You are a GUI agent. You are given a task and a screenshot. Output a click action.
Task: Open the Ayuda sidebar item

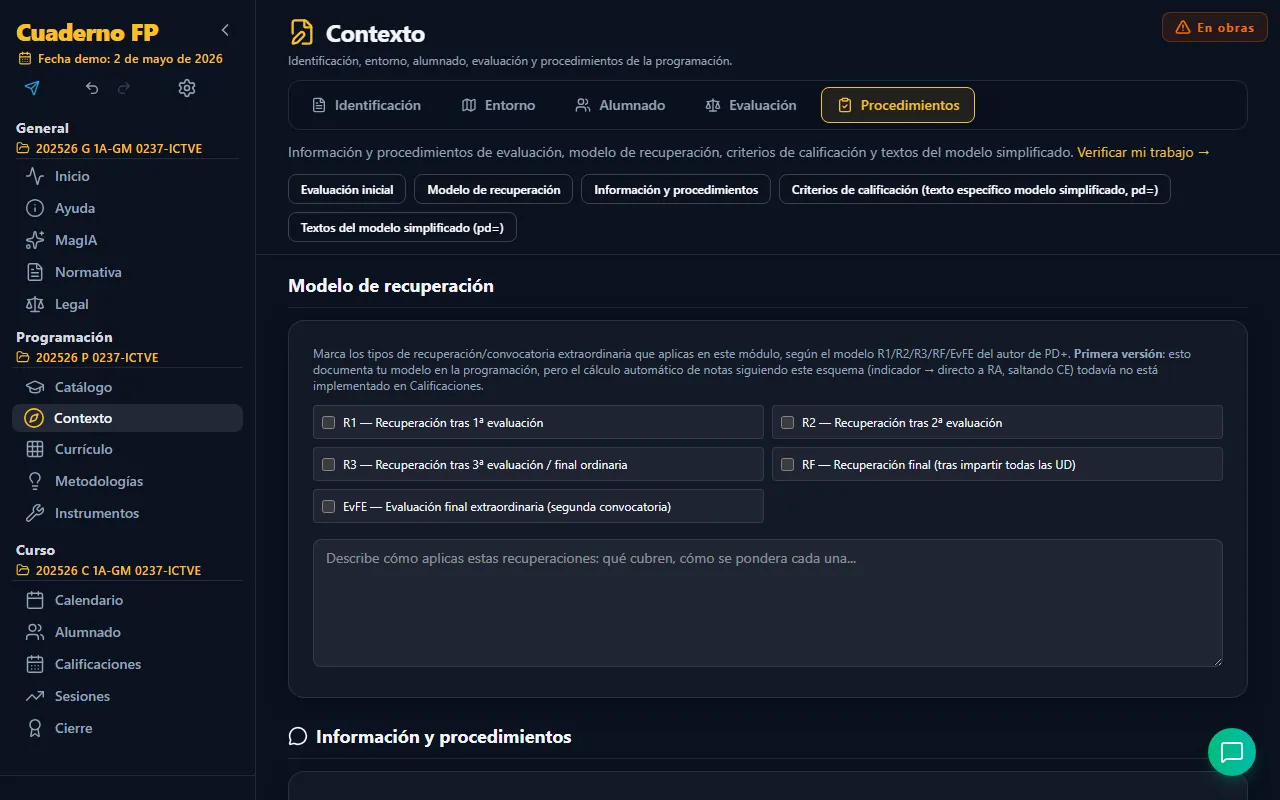[127, 208]
